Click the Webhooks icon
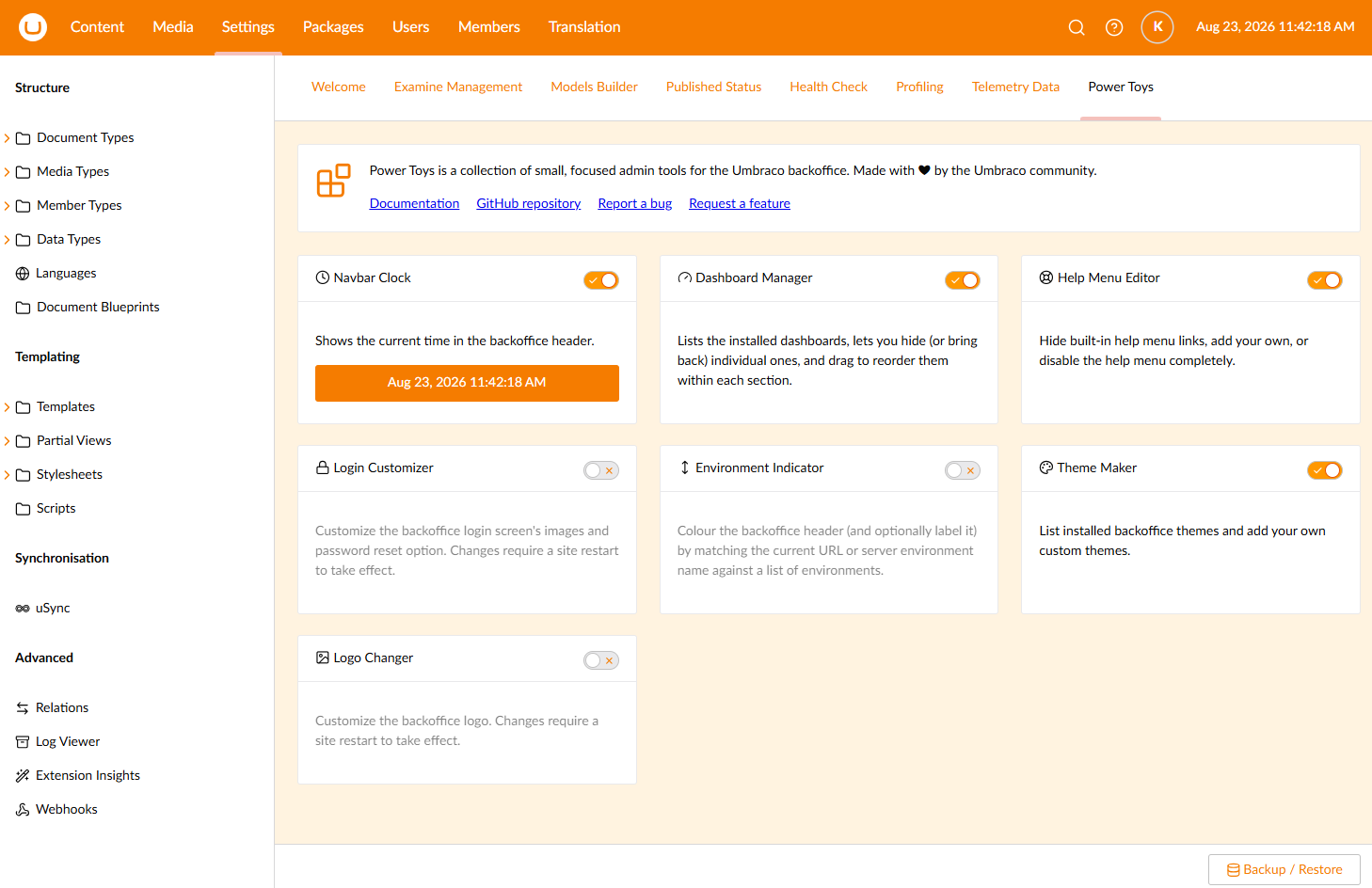 pos(23,810)
